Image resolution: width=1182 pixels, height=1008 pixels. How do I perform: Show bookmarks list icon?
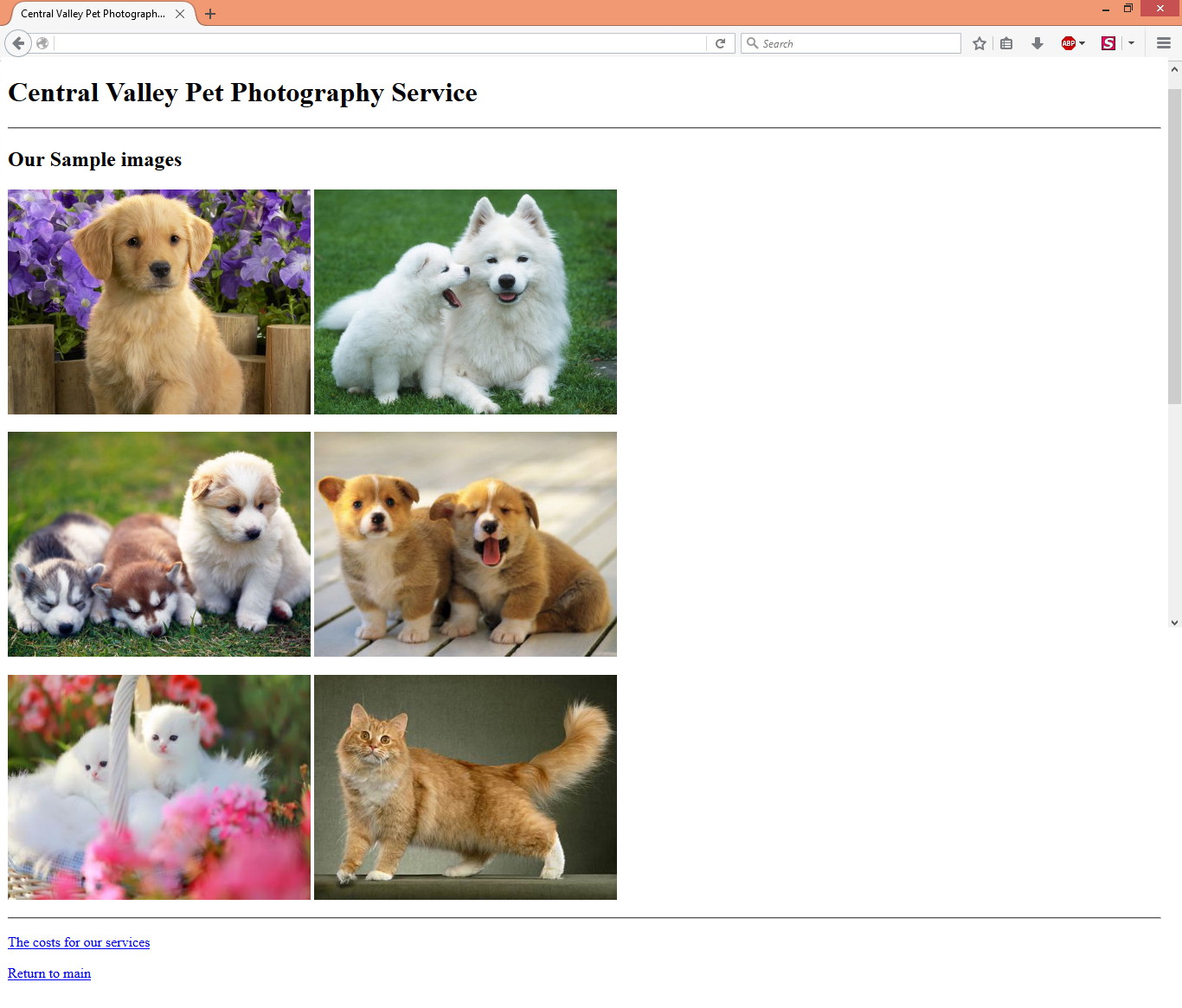click(1006, 43)
